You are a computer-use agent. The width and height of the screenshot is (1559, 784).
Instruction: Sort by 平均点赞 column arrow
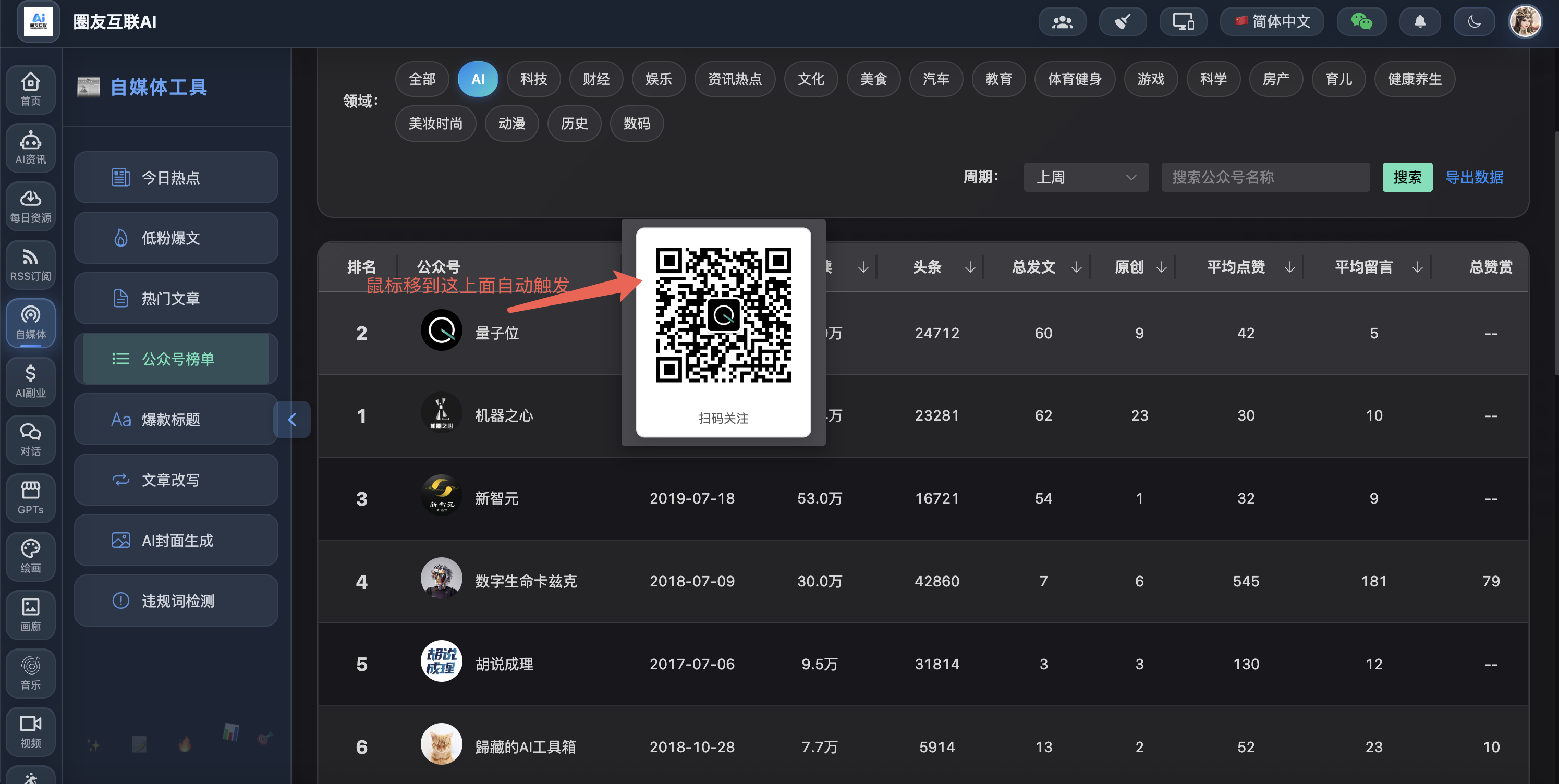coord(1289,267)
